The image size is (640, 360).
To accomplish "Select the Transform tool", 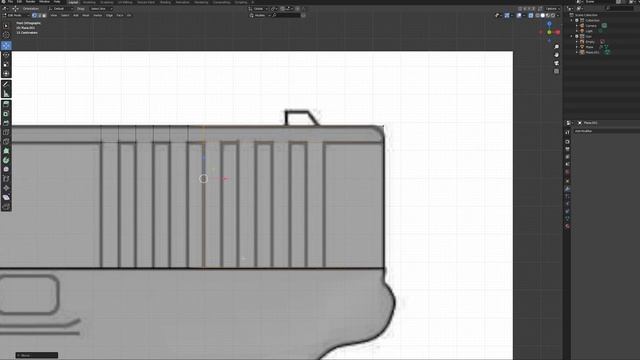I will coord(6,73).
